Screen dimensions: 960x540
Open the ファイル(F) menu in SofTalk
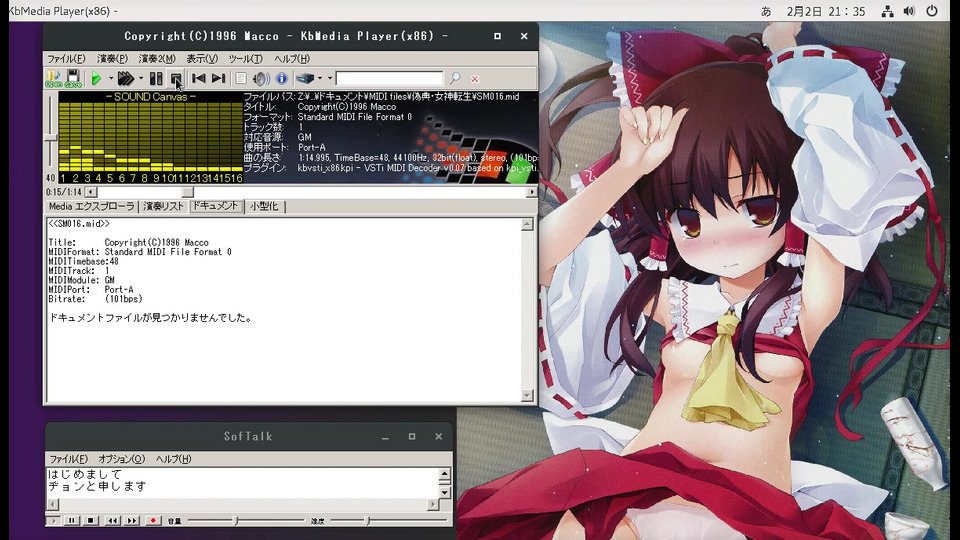coord(68,459)
